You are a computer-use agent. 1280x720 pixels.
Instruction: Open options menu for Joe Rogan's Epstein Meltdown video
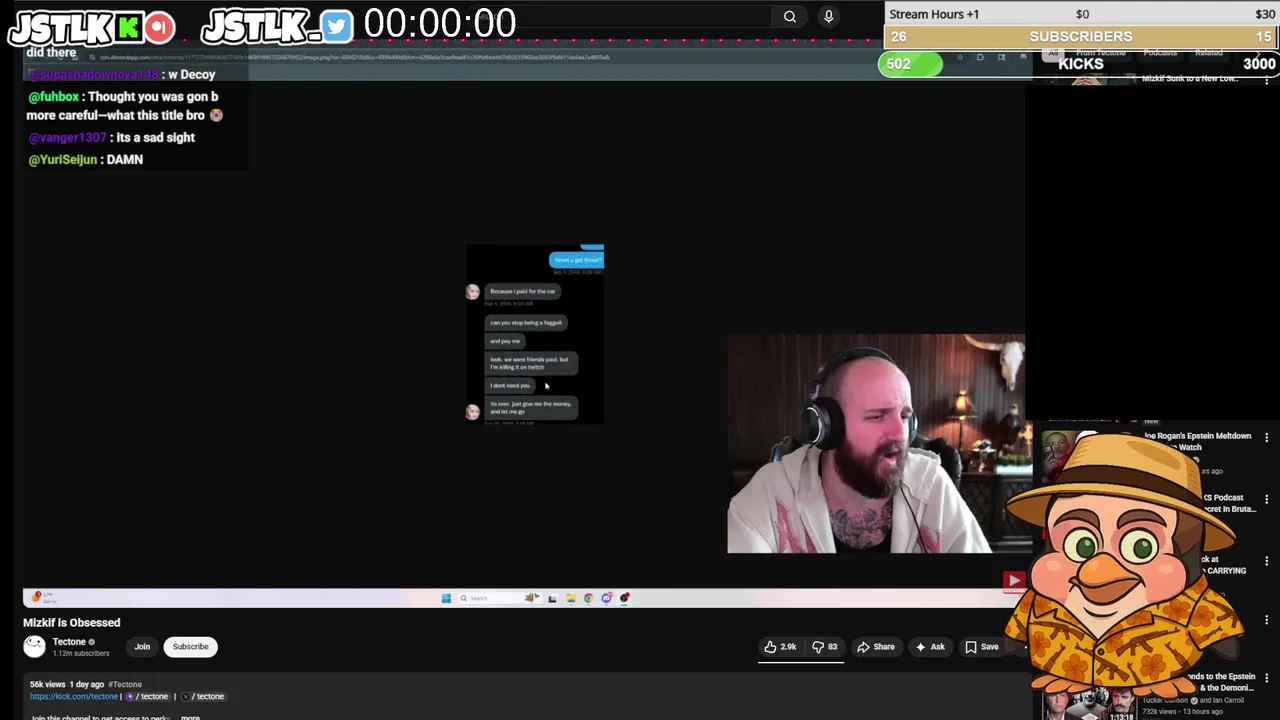tap(1266, 438)
